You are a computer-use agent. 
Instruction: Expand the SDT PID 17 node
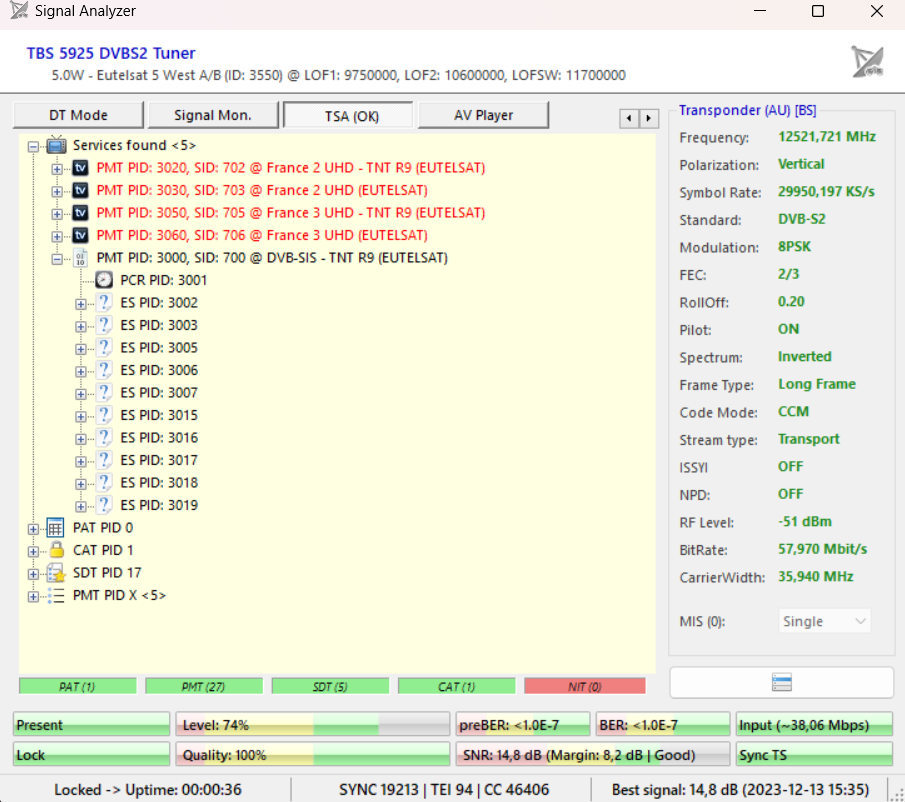pyautogui.click(x=33, y=574)
